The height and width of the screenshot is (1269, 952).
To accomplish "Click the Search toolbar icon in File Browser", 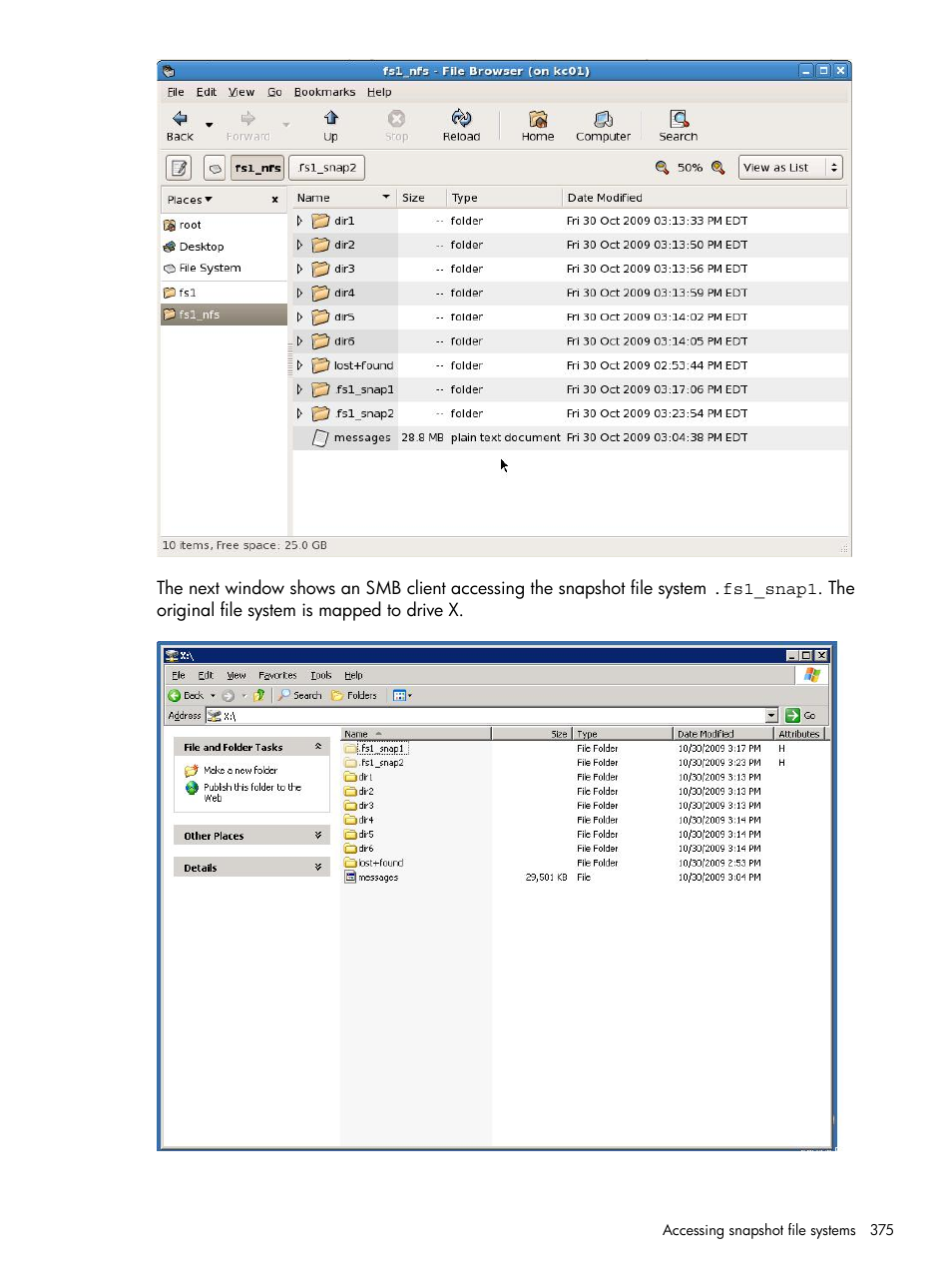I will click(679, 119).
